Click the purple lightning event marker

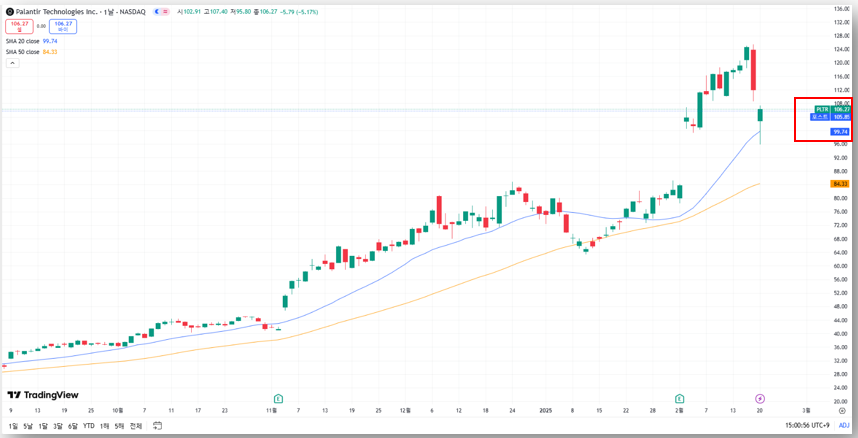(x=760, y=398)
